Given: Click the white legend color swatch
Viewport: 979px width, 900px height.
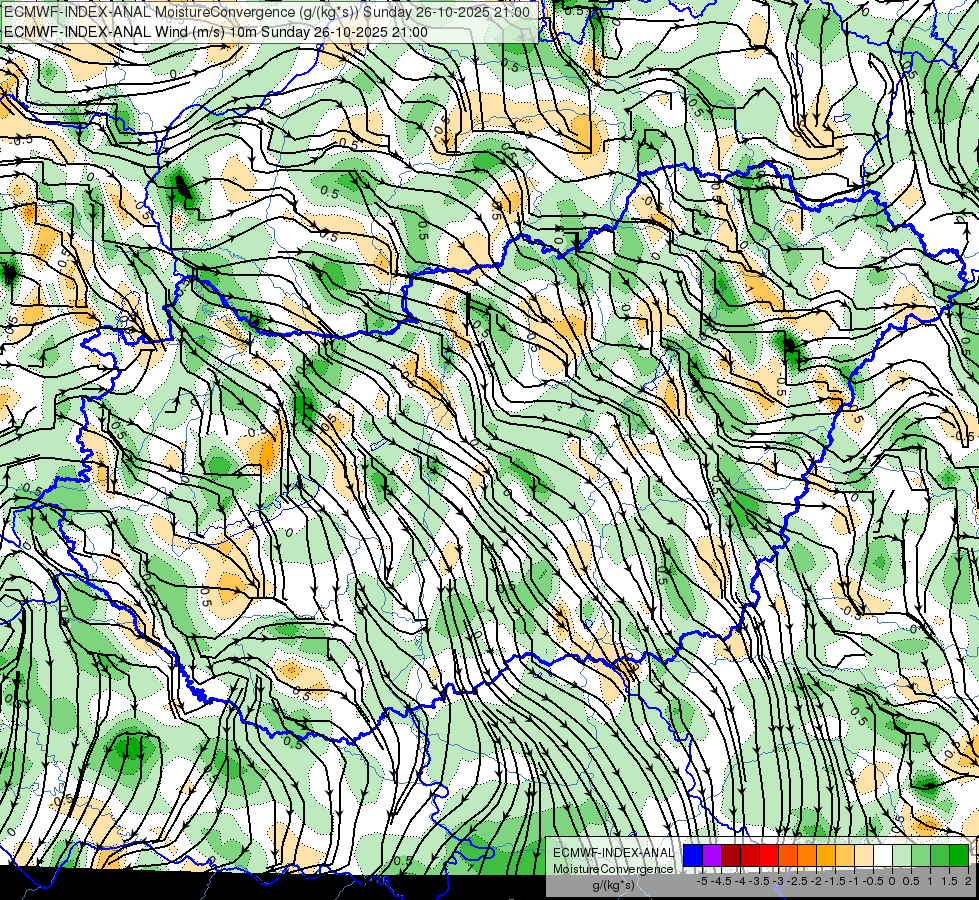Looking at the screenshot, I should (x=883, y=855).
